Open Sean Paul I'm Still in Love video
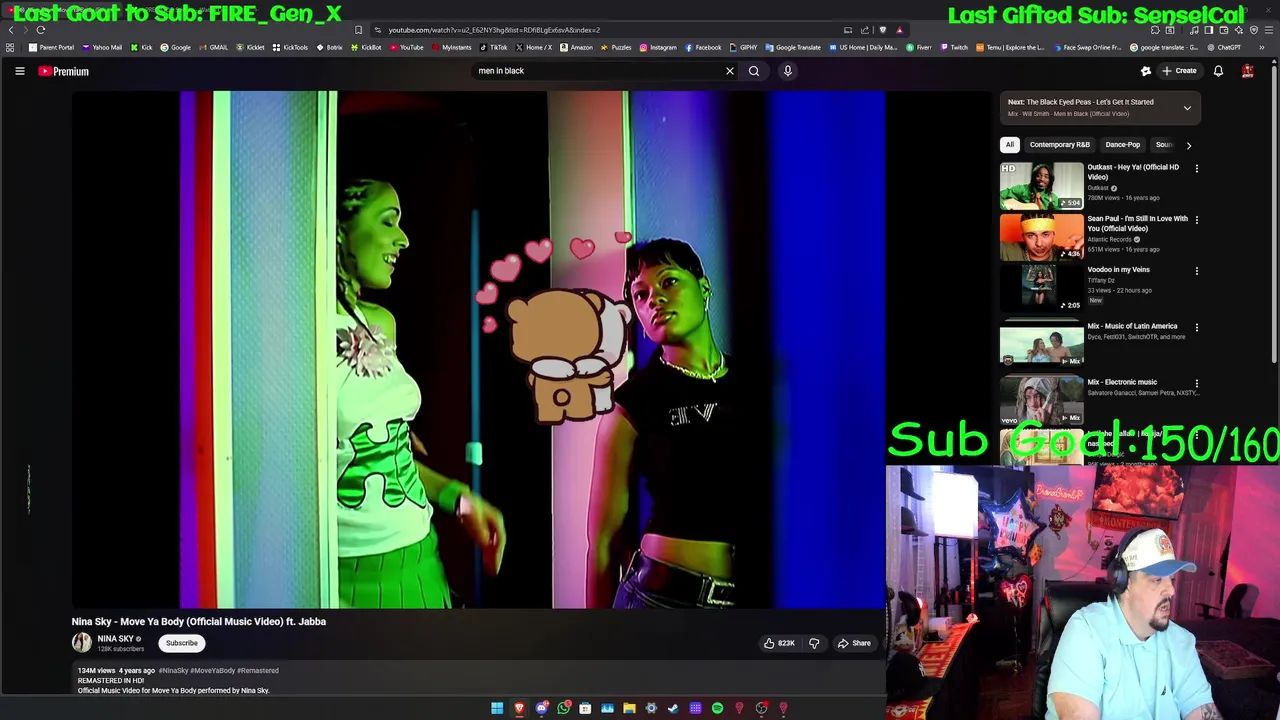The width and height of the screenshot is (1280, 720). tap(1042, 238)
